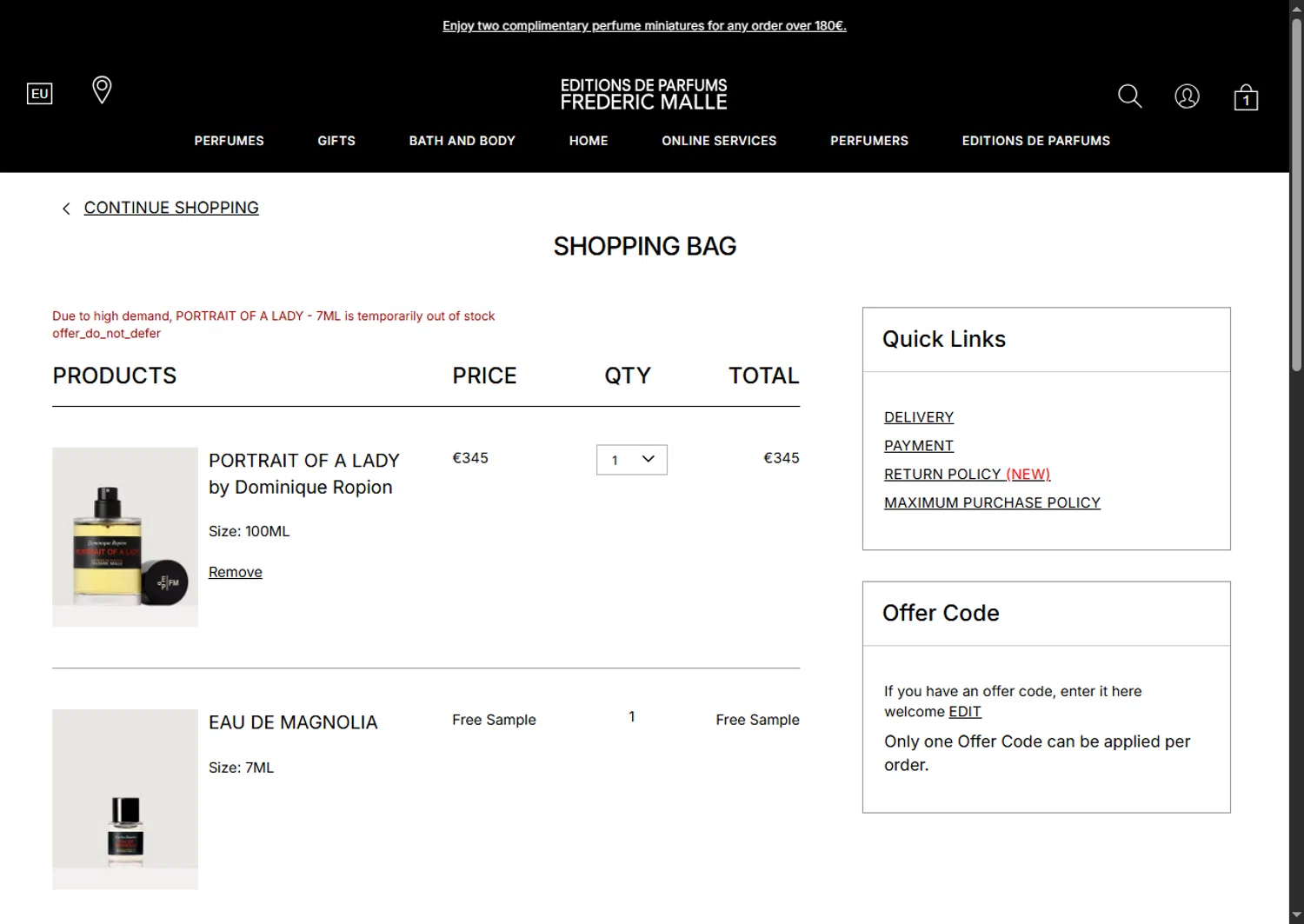Open the Maximum Purchase Policy link

992,503
